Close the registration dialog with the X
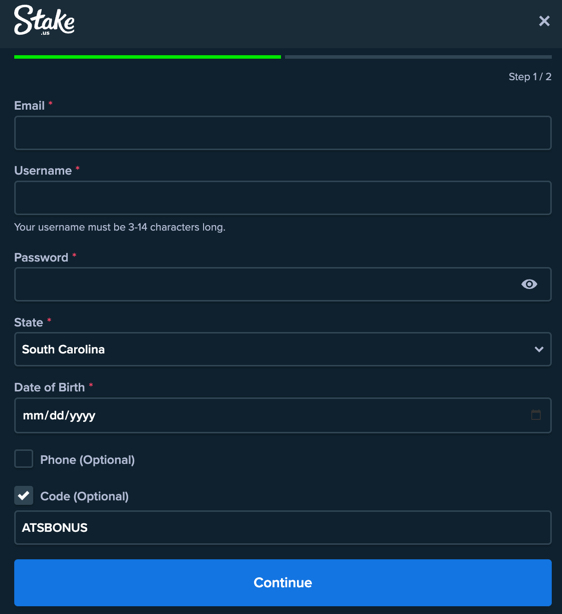562x614 pixels. 544,21
